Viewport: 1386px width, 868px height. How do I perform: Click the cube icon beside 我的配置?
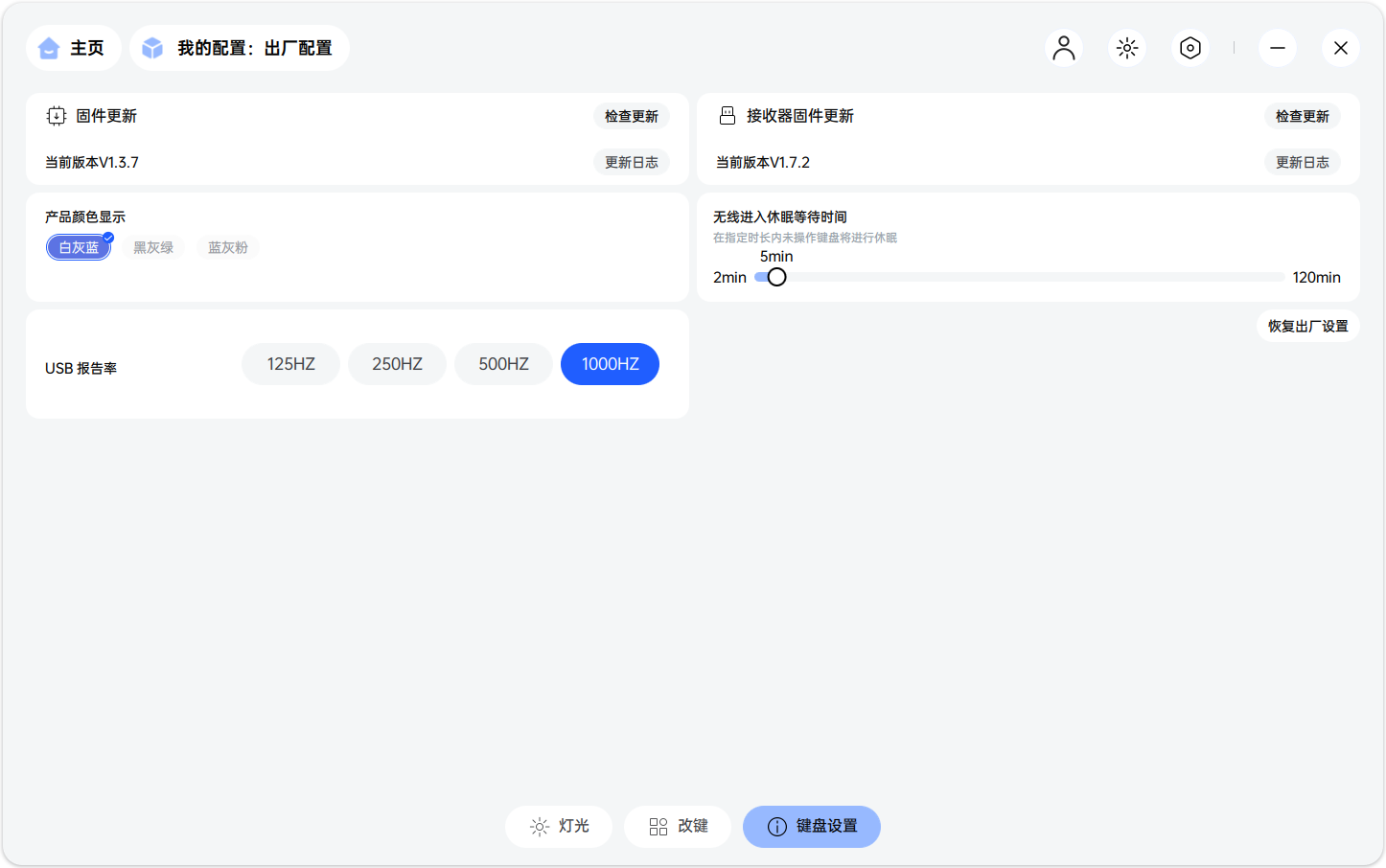point(152,48)
